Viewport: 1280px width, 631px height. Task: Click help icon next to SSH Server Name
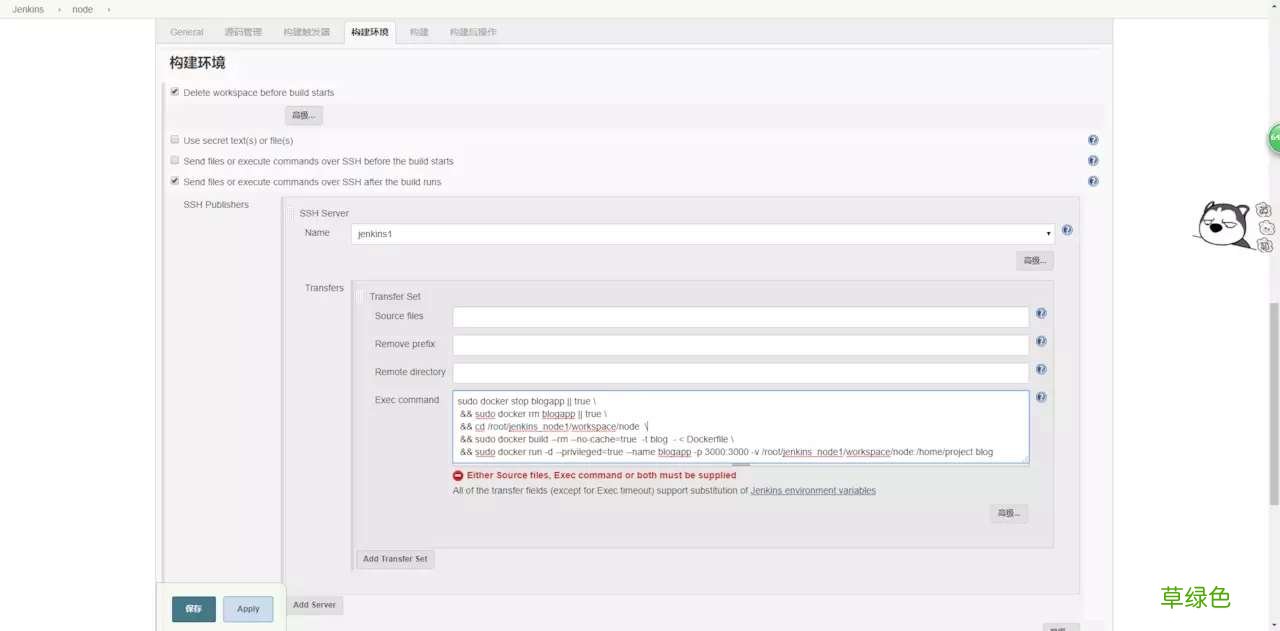[1066, 230]
